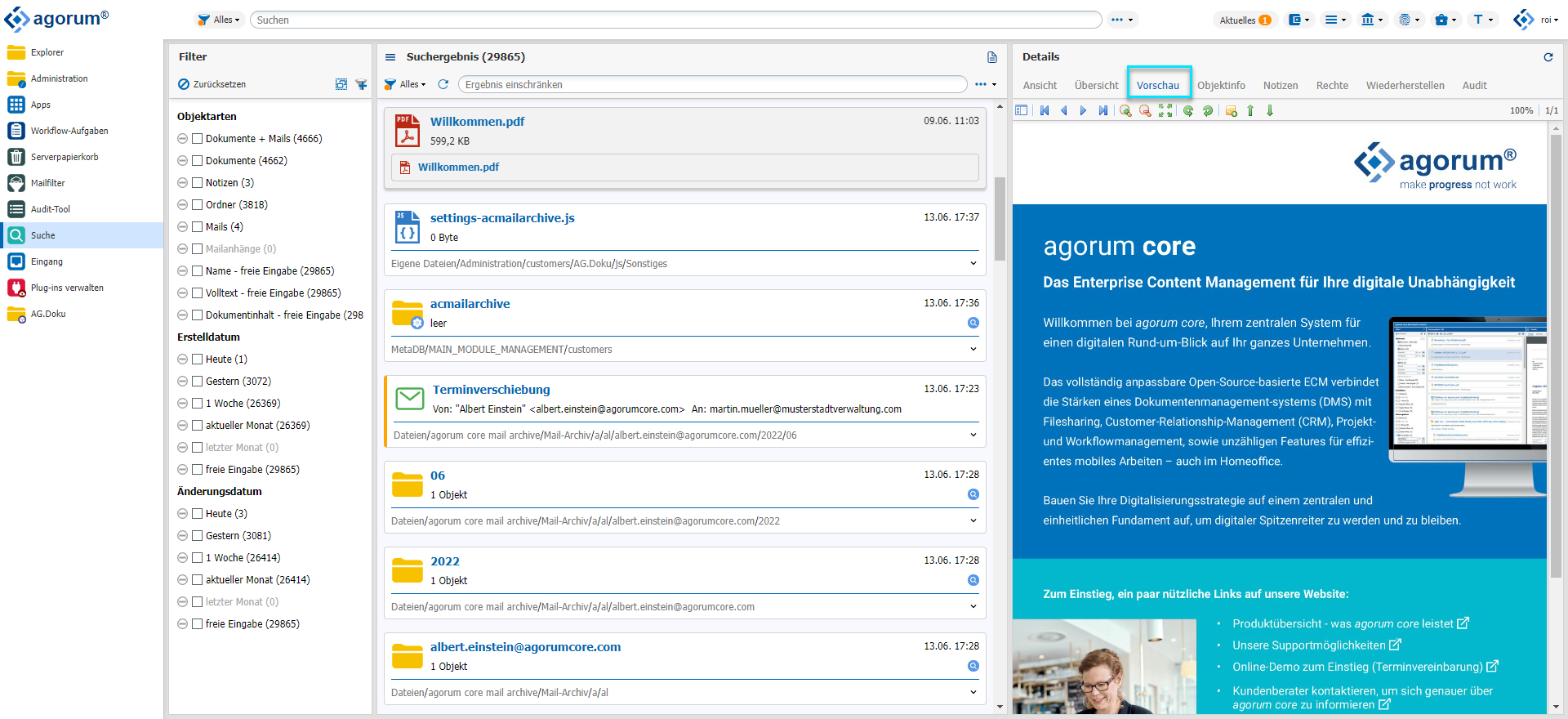Click document icon in Suchergebnis header
1568x719 pixels.
coord(992,57)
